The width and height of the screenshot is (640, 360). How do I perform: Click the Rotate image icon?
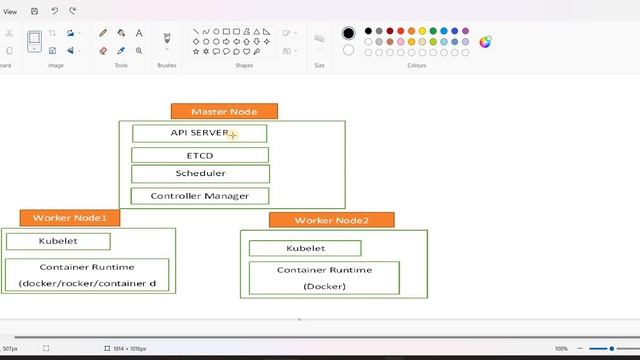pyautogui.click(x=70, y=33)
